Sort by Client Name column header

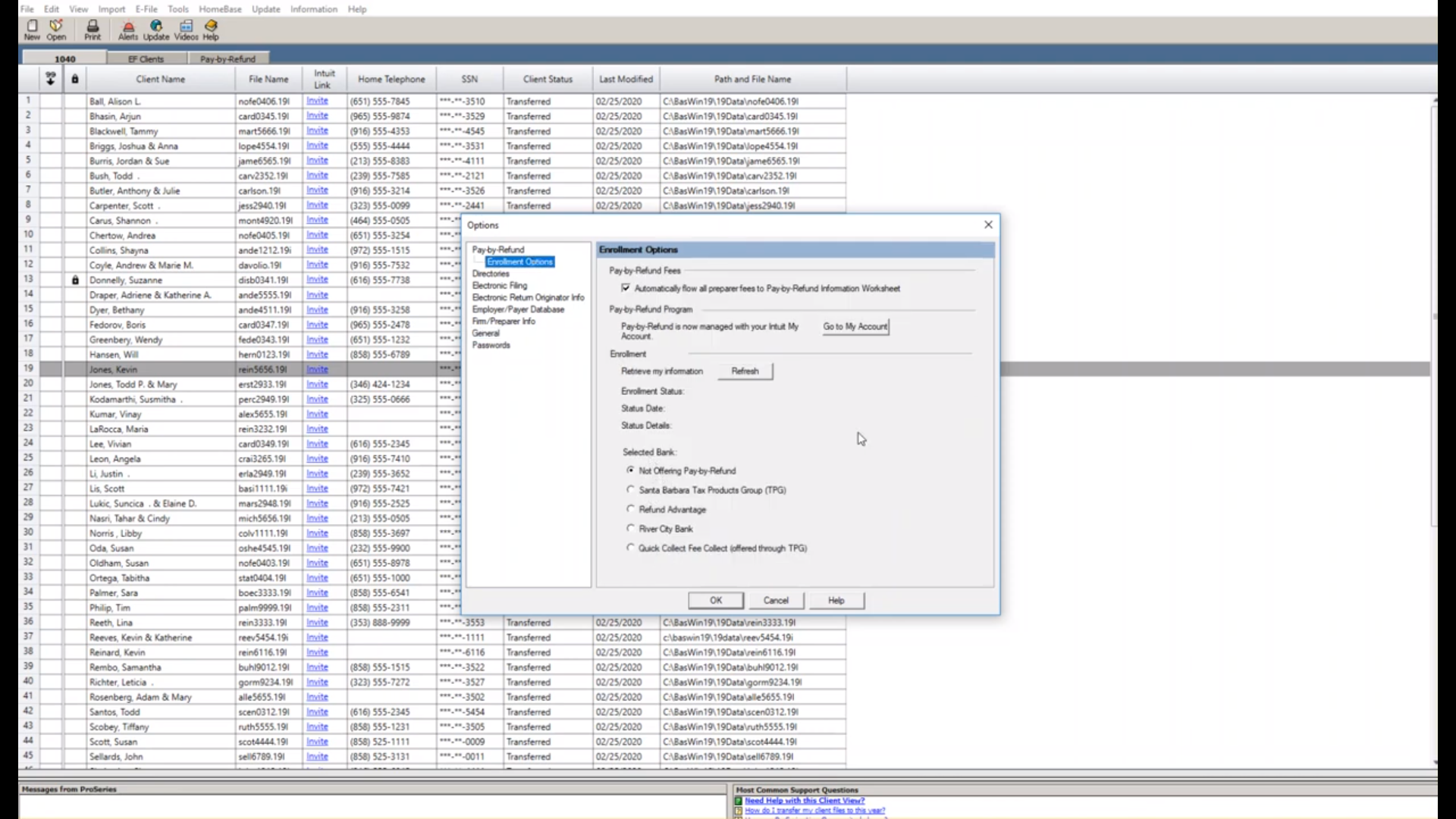pos(161,79)
